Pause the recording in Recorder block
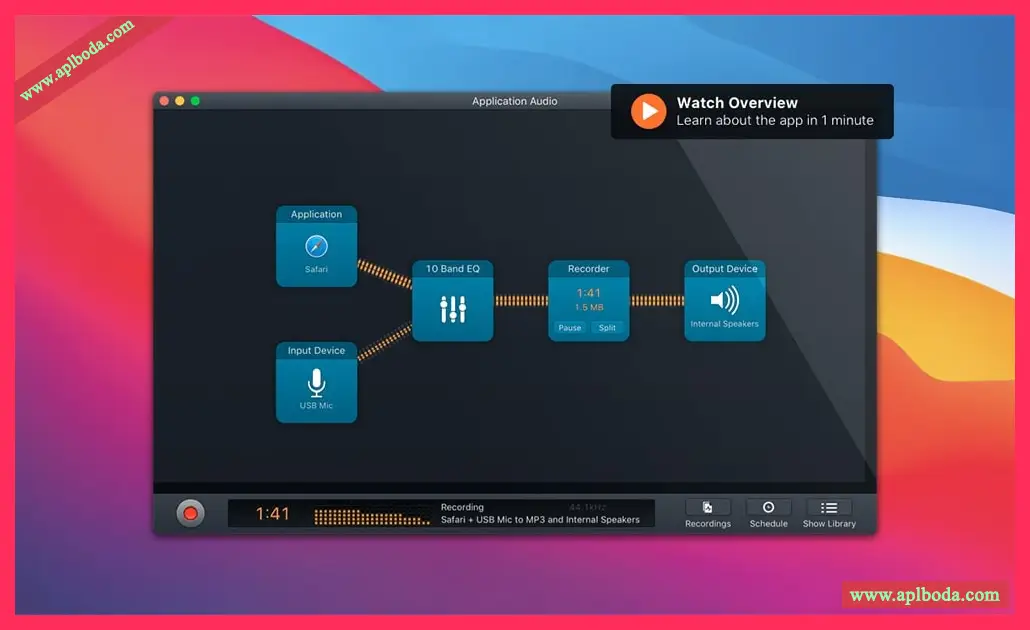This screenshot has width=1030, height=630. coord(570,328)
